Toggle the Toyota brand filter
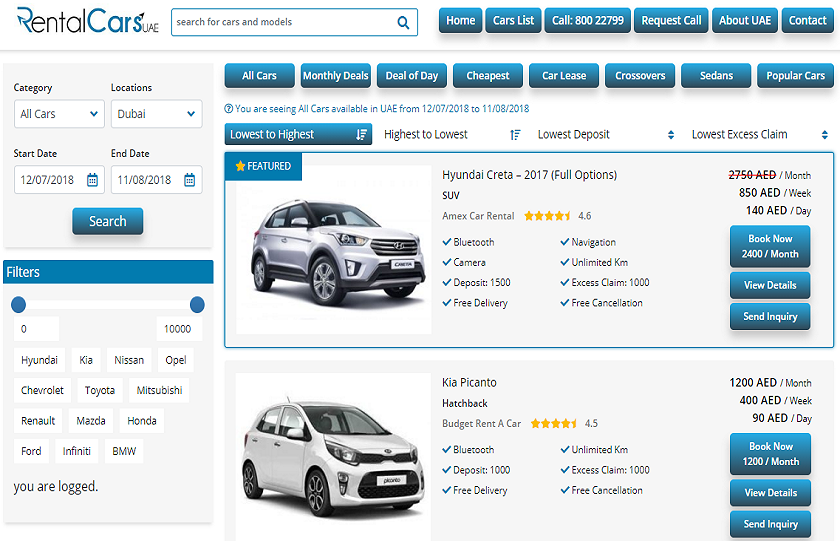The width and height of the screenshot is (840, 541). [x=100, y=391]
